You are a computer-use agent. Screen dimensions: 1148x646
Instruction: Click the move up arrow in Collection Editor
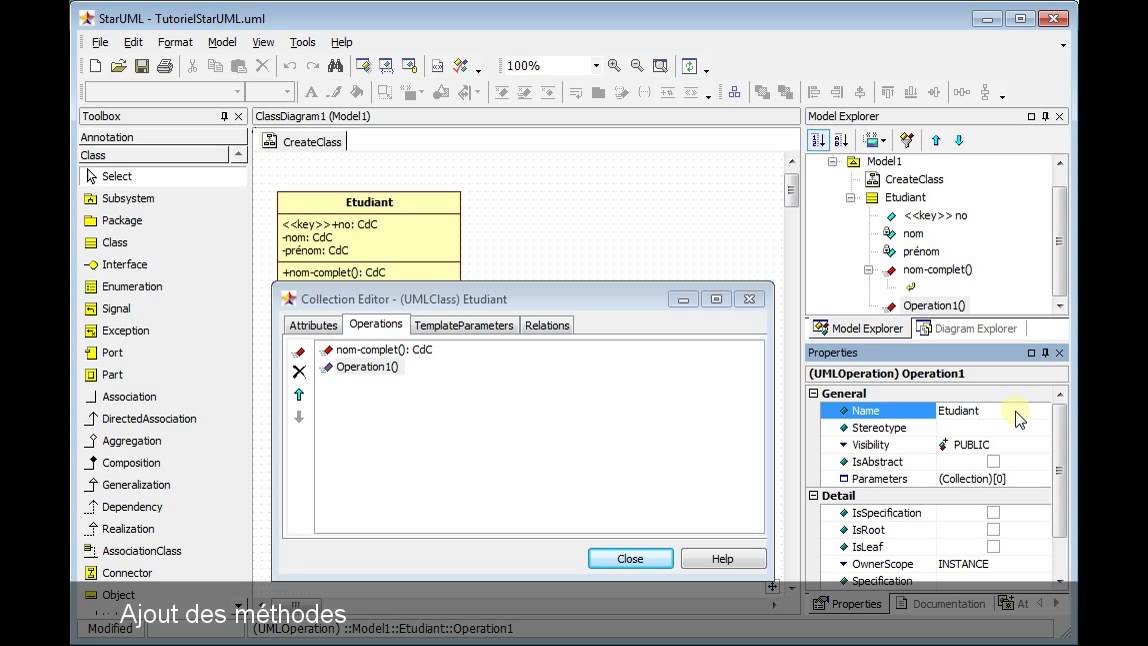(299, 395)
